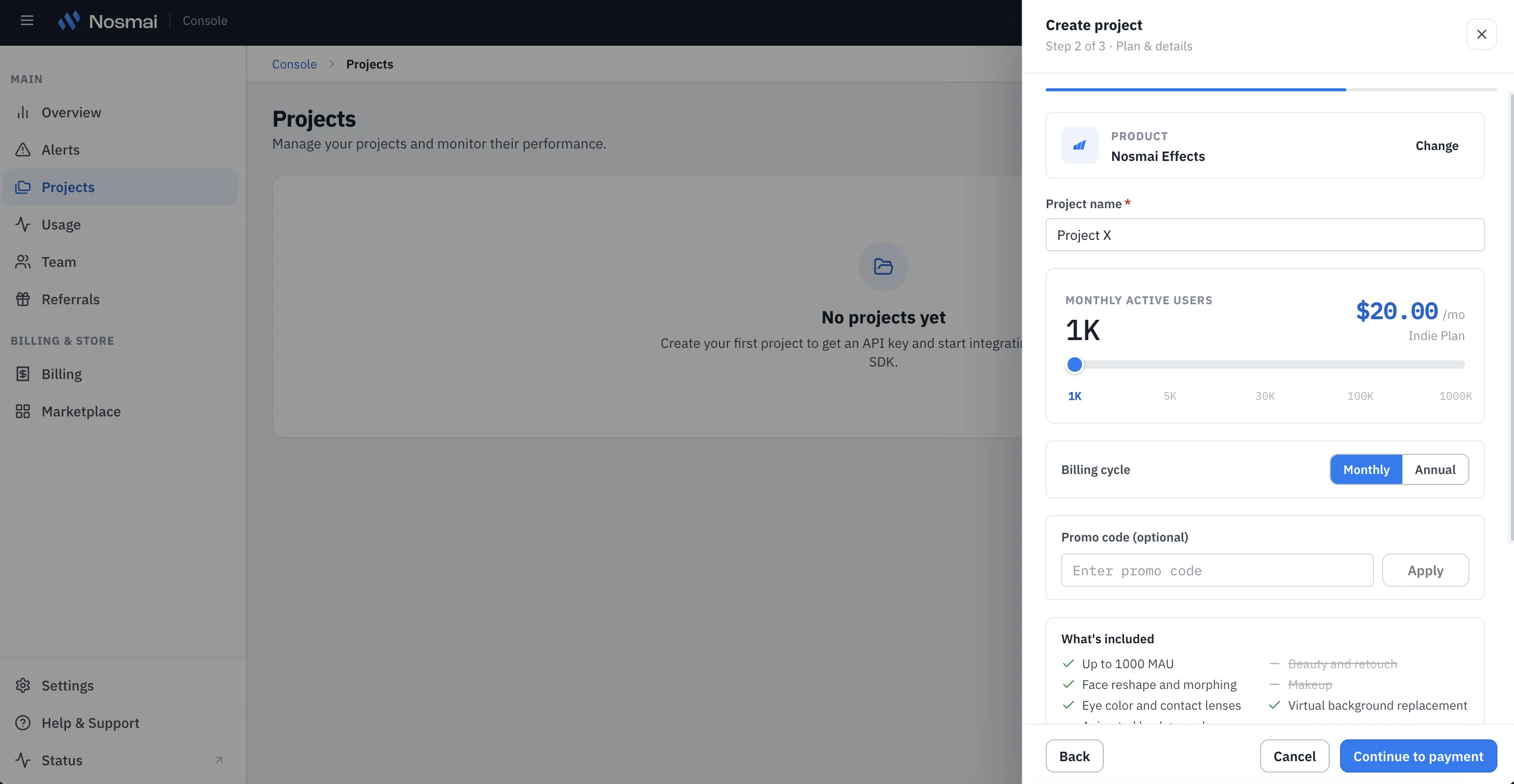
Task: Click the Indie Plan label
Action: pyautogui.click(x=1436, y=335)
